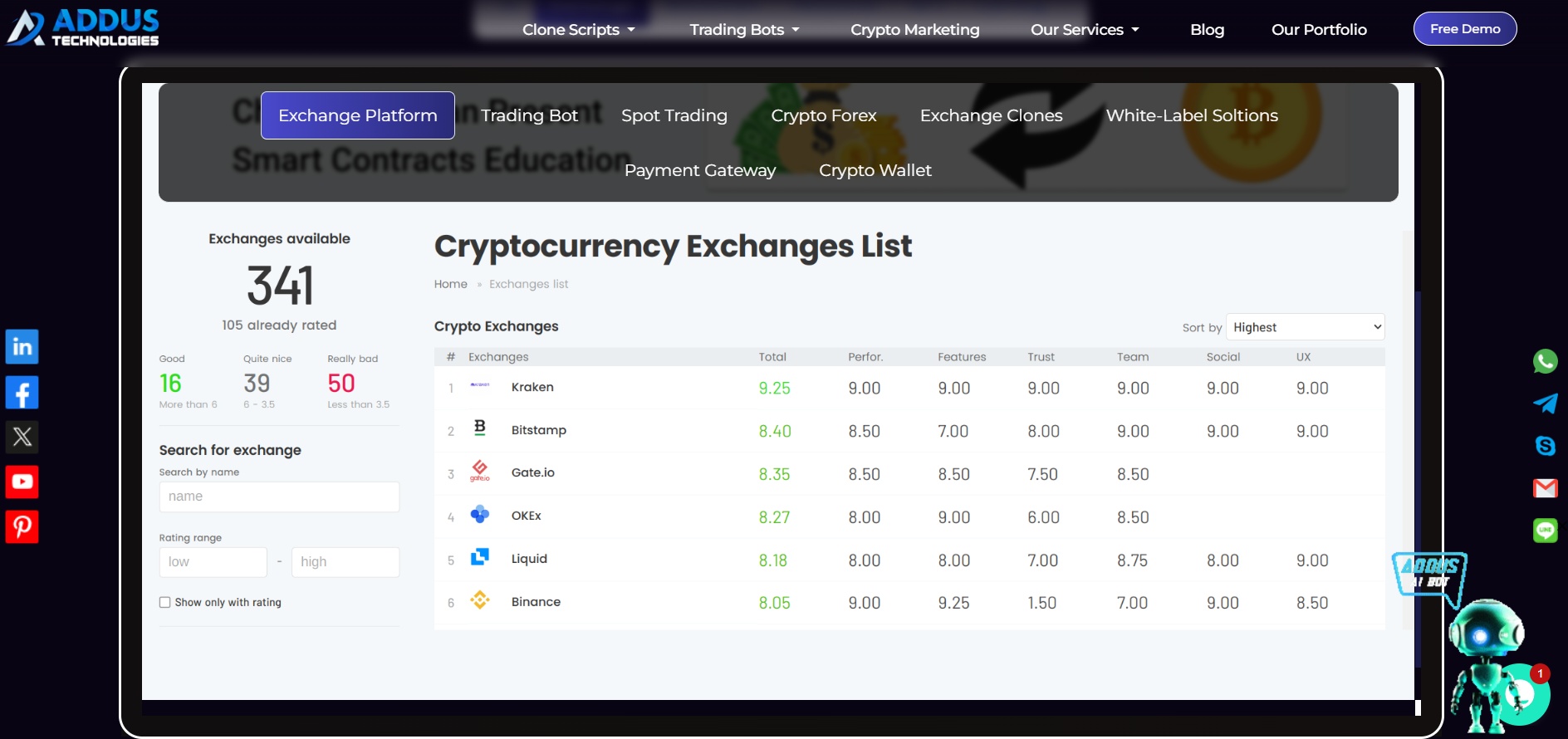The height and width of the screenshot is (739, 1568).
Task: Click the Total column header
Action: pos(772,357)
